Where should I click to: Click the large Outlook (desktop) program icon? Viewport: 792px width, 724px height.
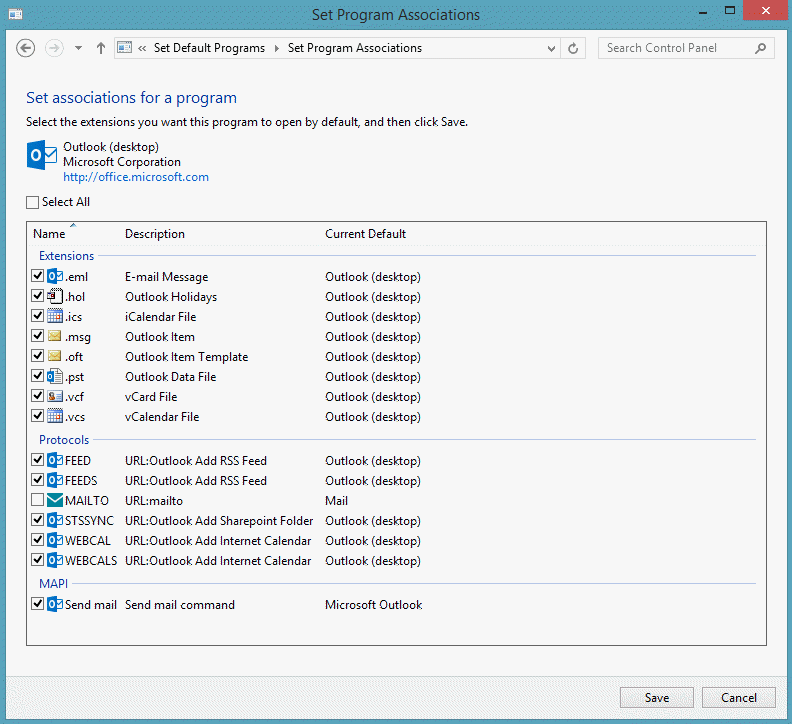[x=41, y=155]
